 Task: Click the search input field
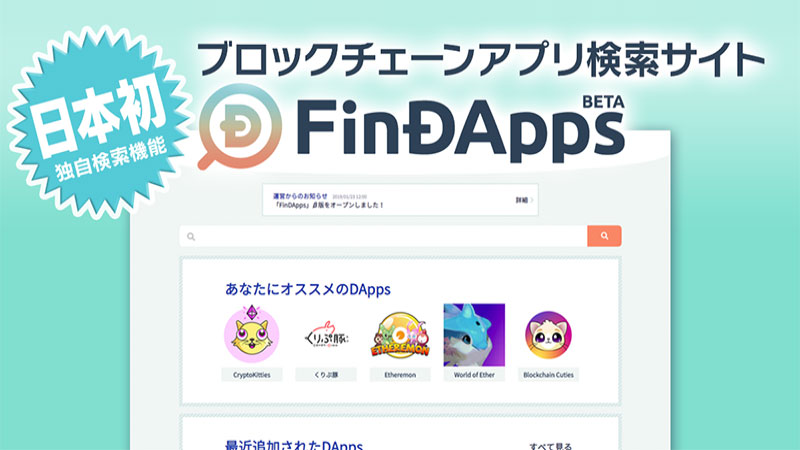pyautogui.click(x=383, y=236)
